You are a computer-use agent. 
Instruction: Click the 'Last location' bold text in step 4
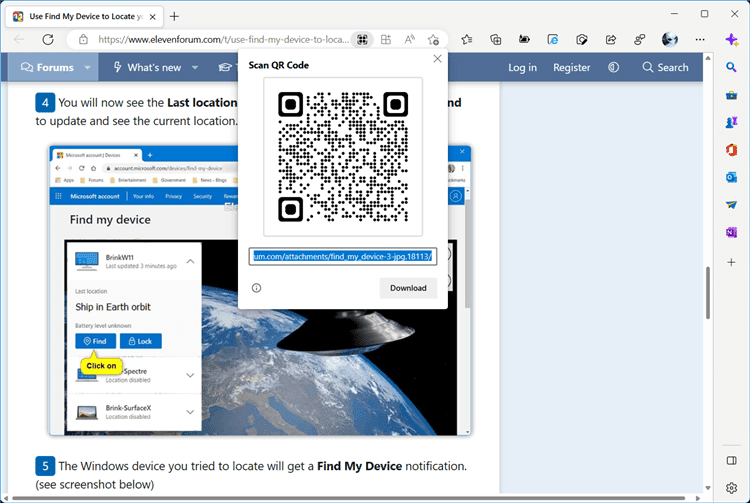coord(202,102)
